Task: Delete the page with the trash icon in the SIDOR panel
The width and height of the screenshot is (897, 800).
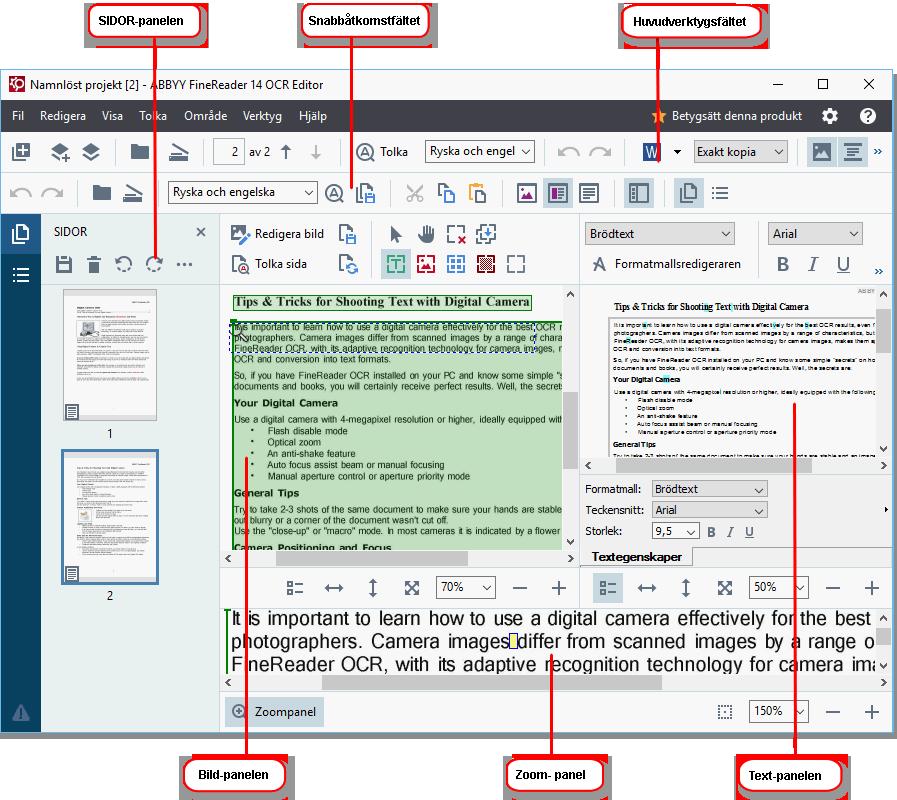Action: [x=94, y=264]
